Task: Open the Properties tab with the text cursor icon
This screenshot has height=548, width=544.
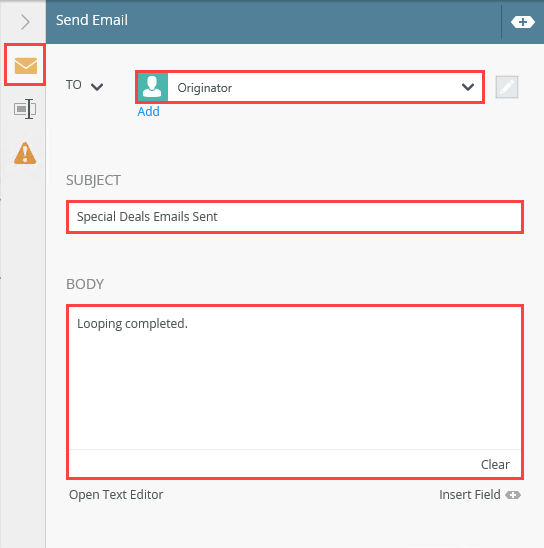Action: 25,109
